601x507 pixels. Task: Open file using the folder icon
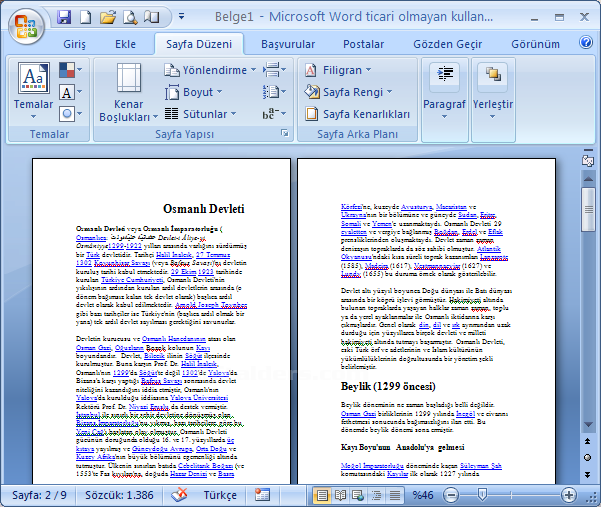108,17
